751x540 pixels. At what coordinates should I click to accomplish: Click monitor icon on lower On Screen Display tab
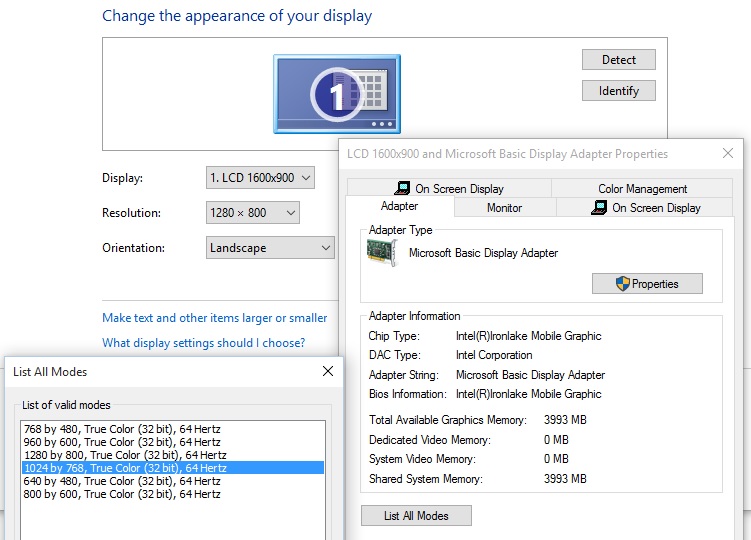click(599, 207)
